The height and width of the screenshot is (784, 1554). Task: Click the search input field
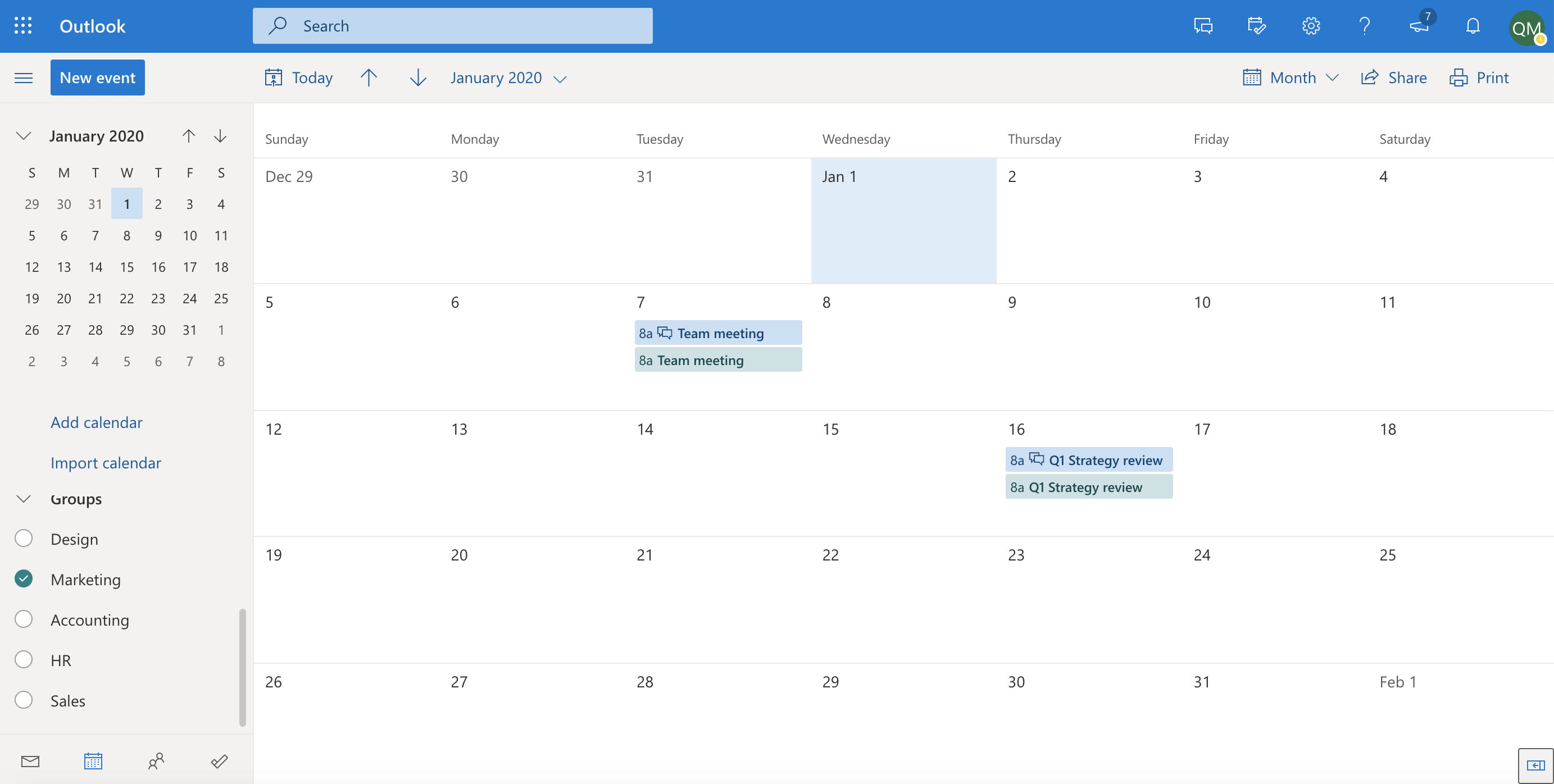[452, 25]
